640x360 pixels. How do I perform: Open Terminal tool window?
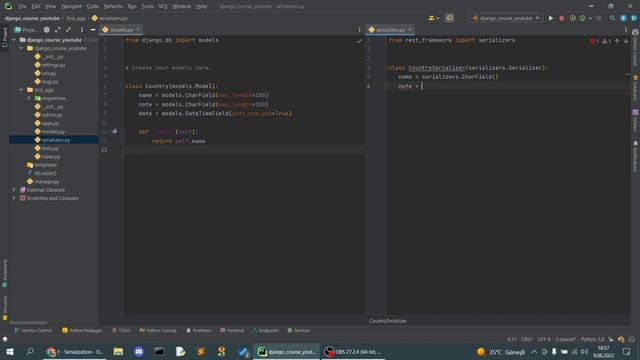[x=232, y=331]
